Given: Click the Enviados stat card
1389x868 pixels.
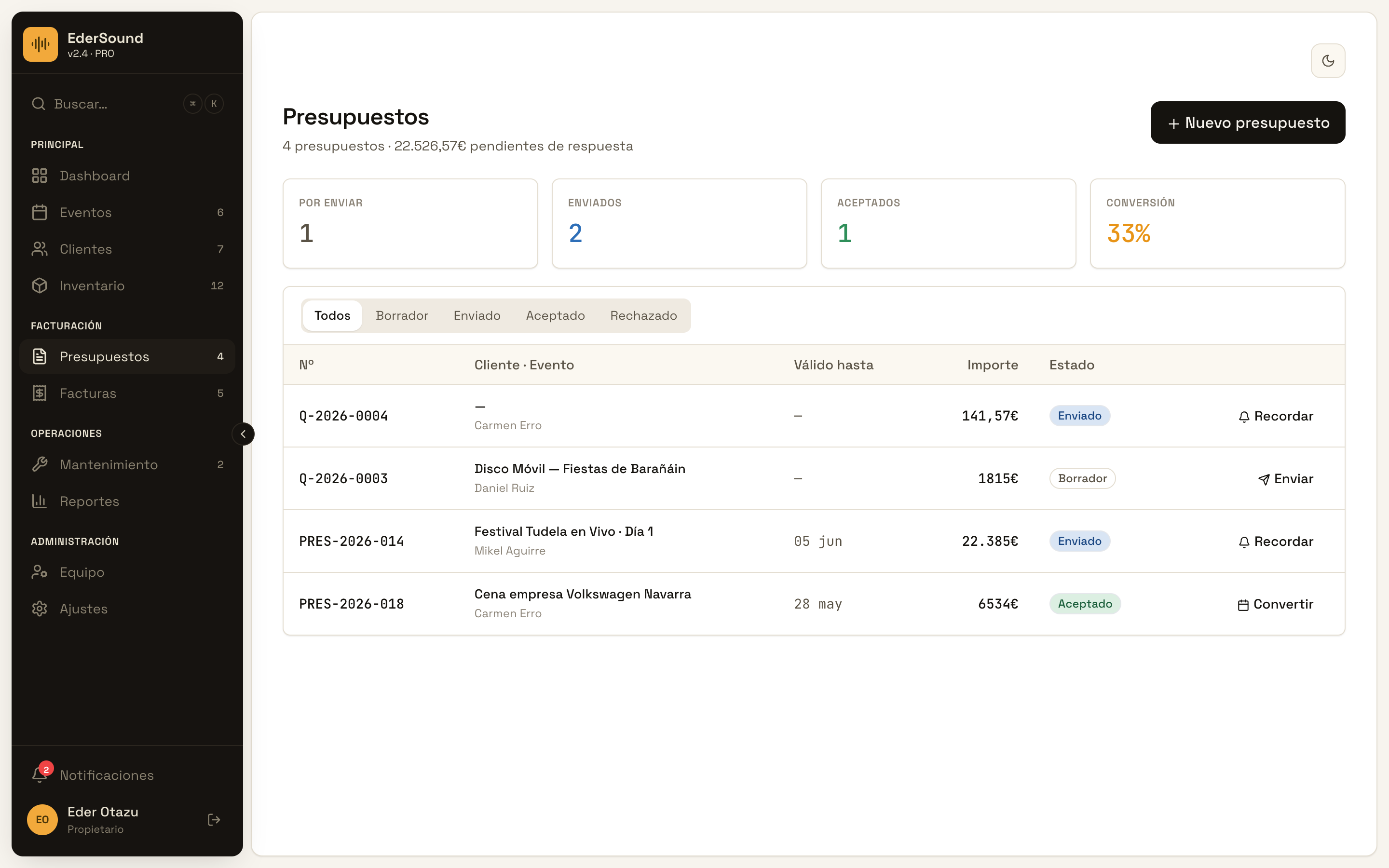Looking at the screenshot, I should click(680, 223).
